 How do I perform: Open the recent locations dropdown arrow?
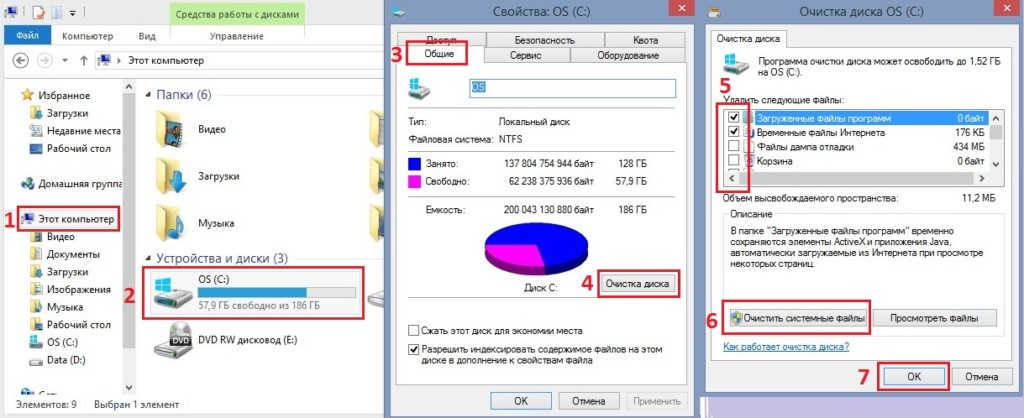tap(65, 61)
